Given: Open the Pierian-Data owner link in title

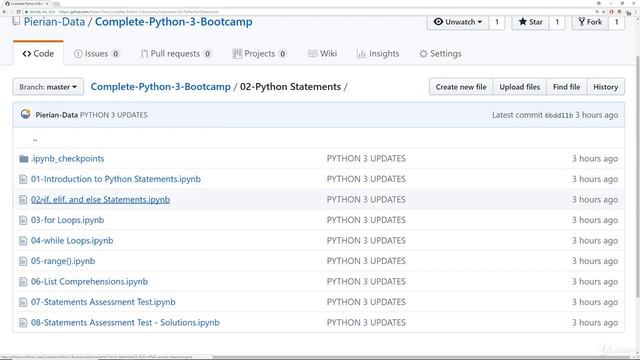Looking at the screenshot, I should pyautogui.click(x=54, y=22).
